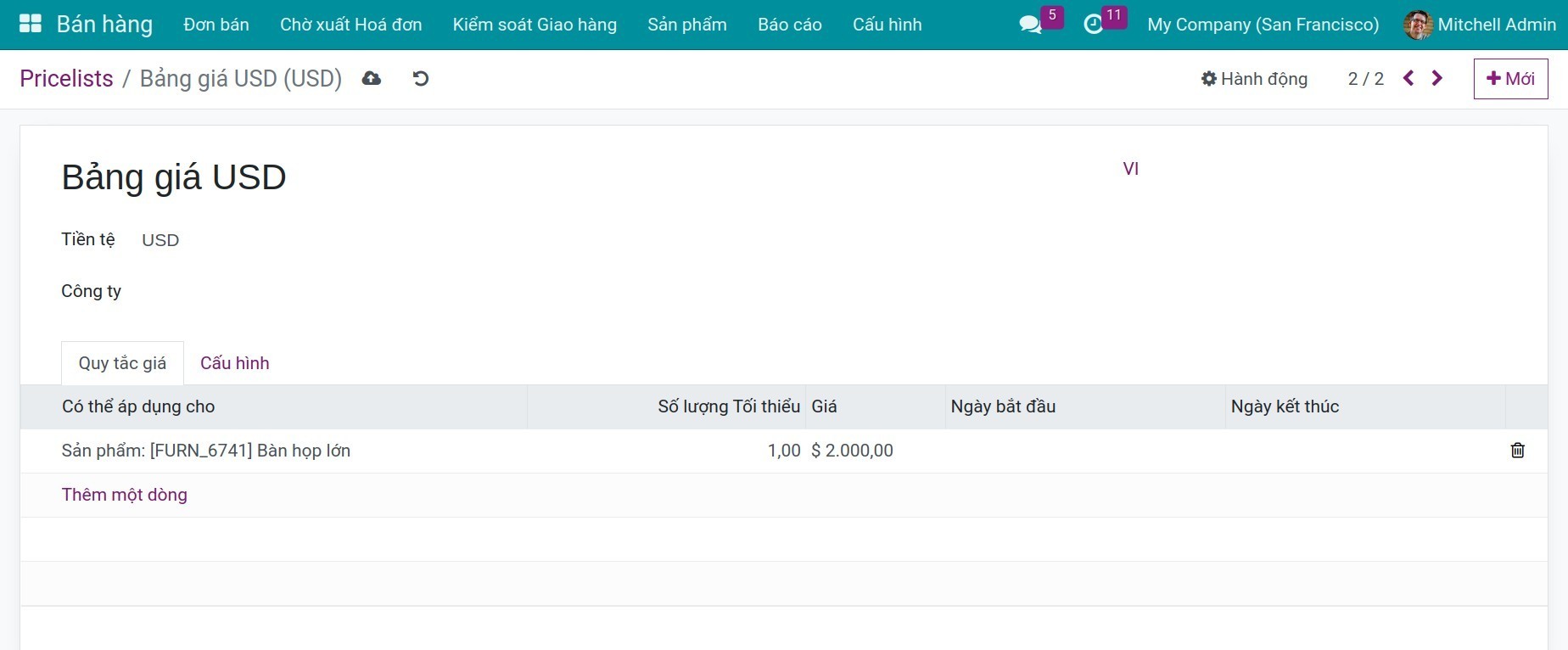Open the Đơn bán menu
This screenshot has height=650, width=1568.
(x=216, y=25)
